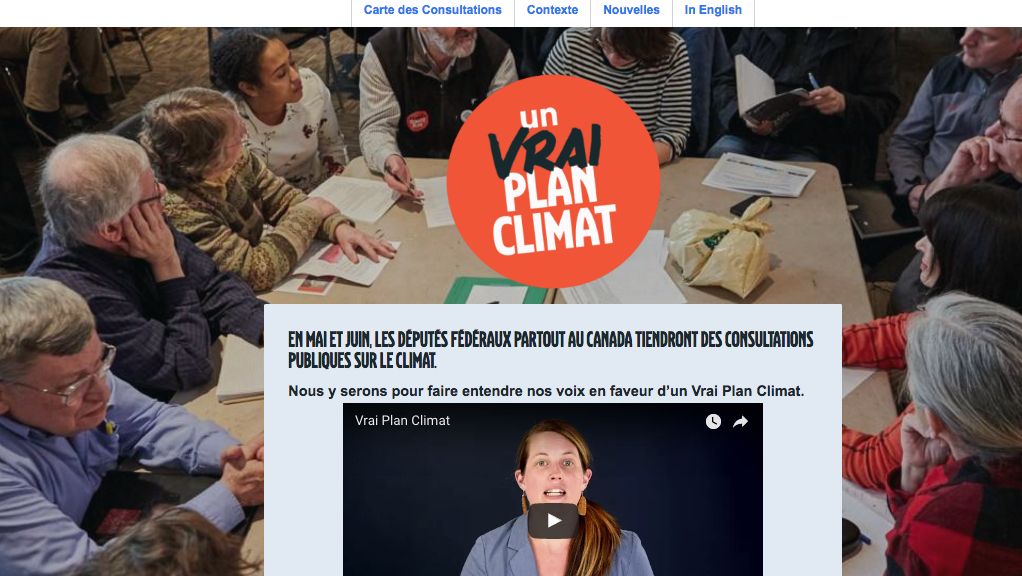Click the woman's face in the video thumbnail

click(554, 474)
